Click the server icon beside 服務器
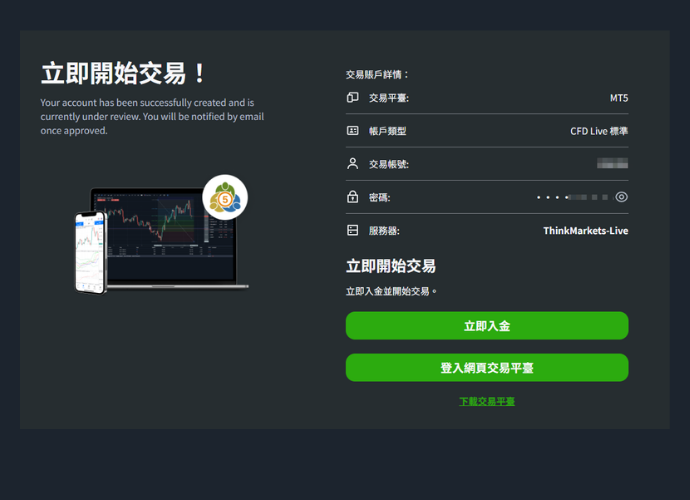The height and width of the screenshot is (500, 690). point(352,230)
